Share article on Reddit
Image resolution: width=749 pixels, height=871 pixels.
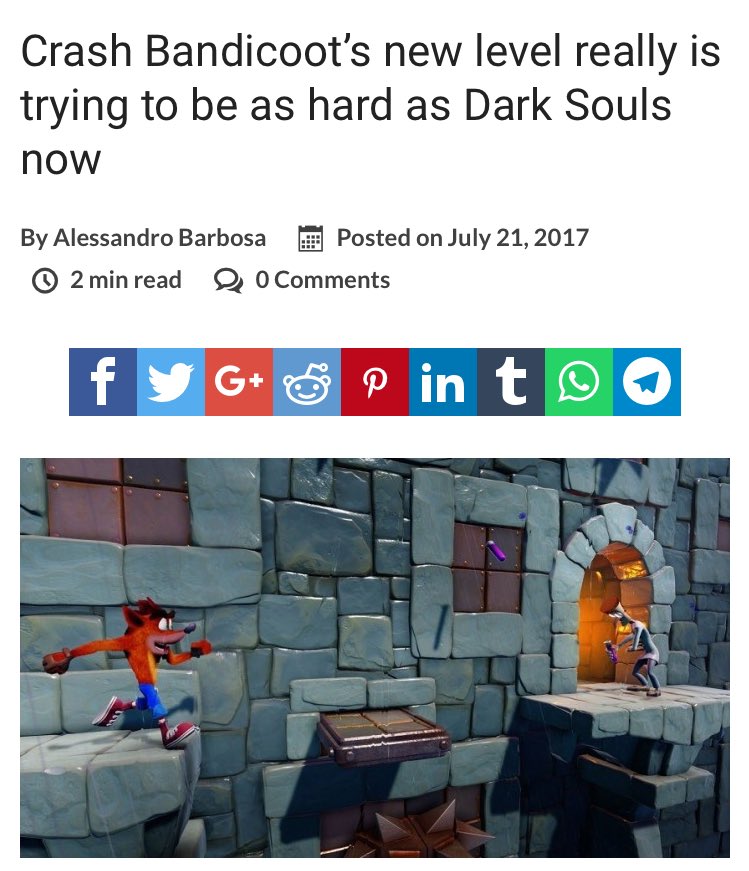pyautogui.click(x=307, y=382)
